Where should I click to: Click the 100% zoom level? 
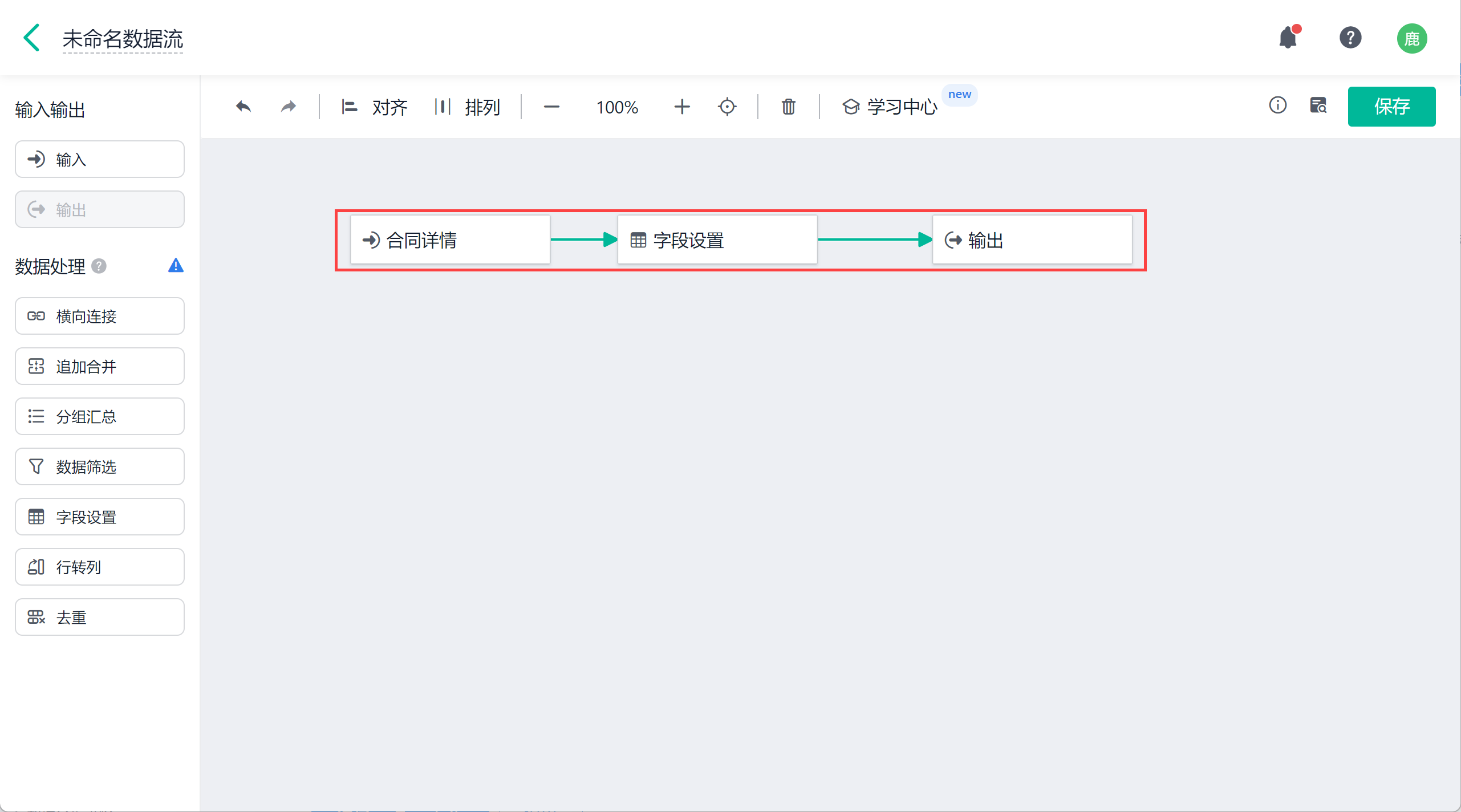(x=616, y=107)
